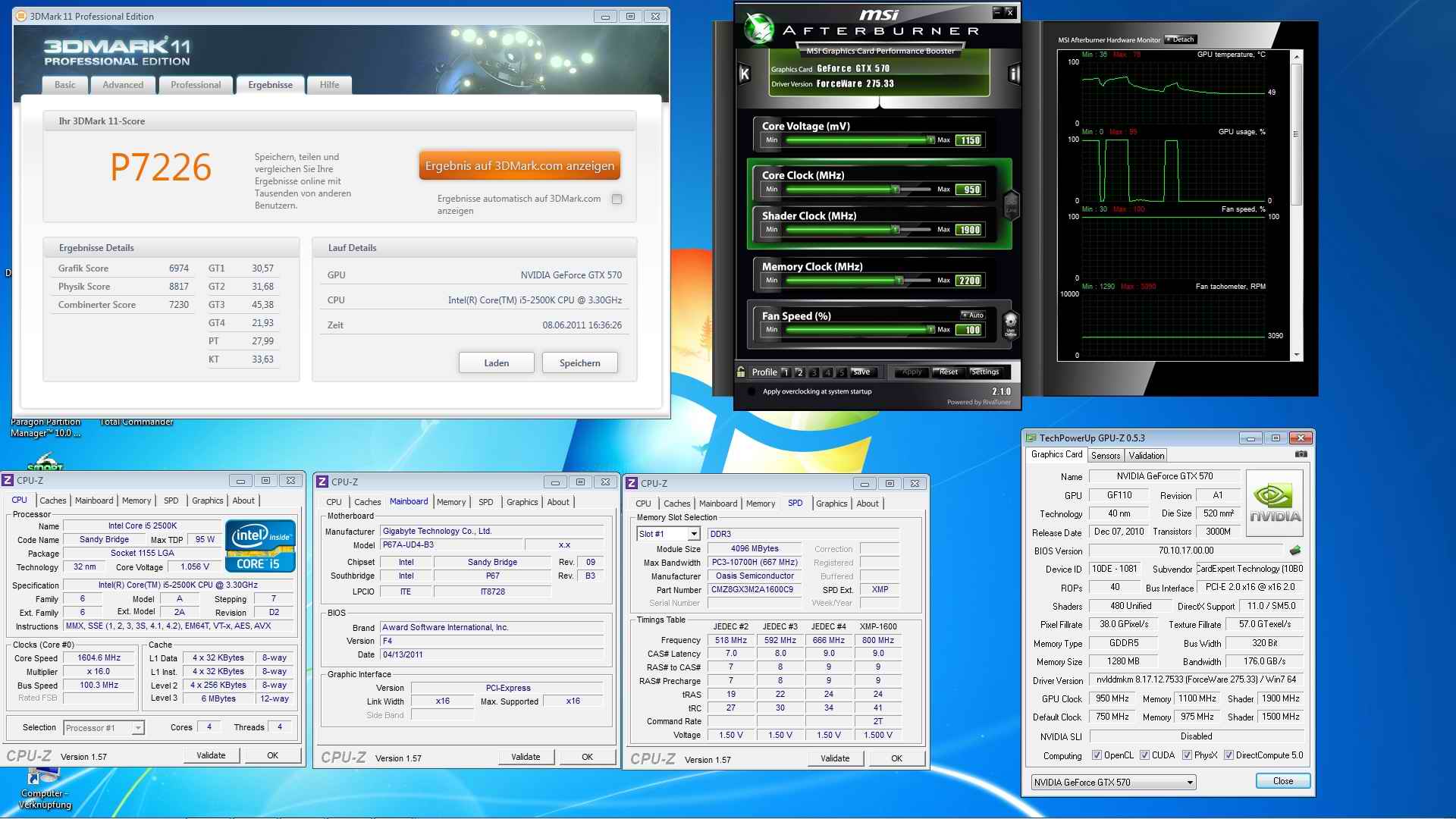Check automatic results display on 3DMark.com

coord(617,199)
